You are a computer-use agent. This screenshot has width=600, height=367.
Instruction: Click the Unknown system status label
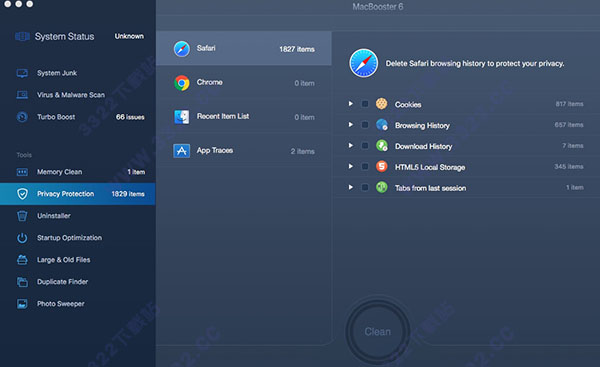coord(129,36)
